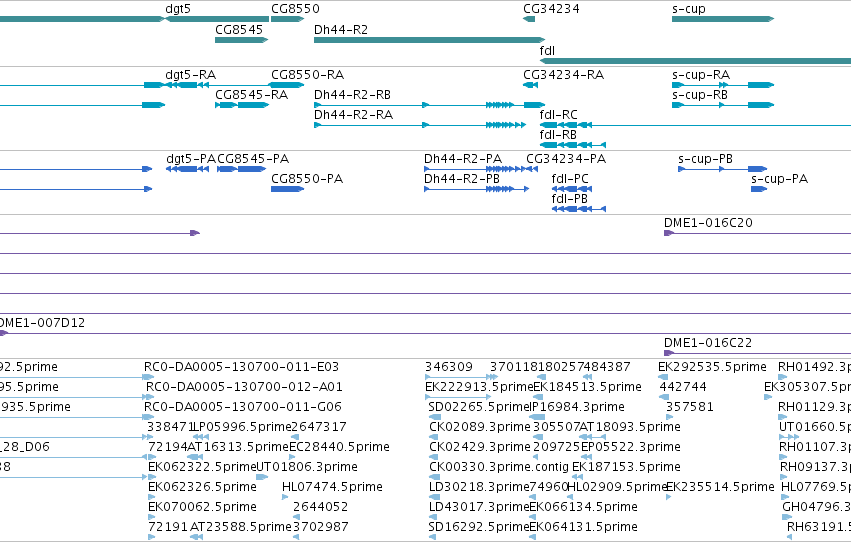
Task: Click the EC28440.5prime EST label
Action: [x=339, y=447]
